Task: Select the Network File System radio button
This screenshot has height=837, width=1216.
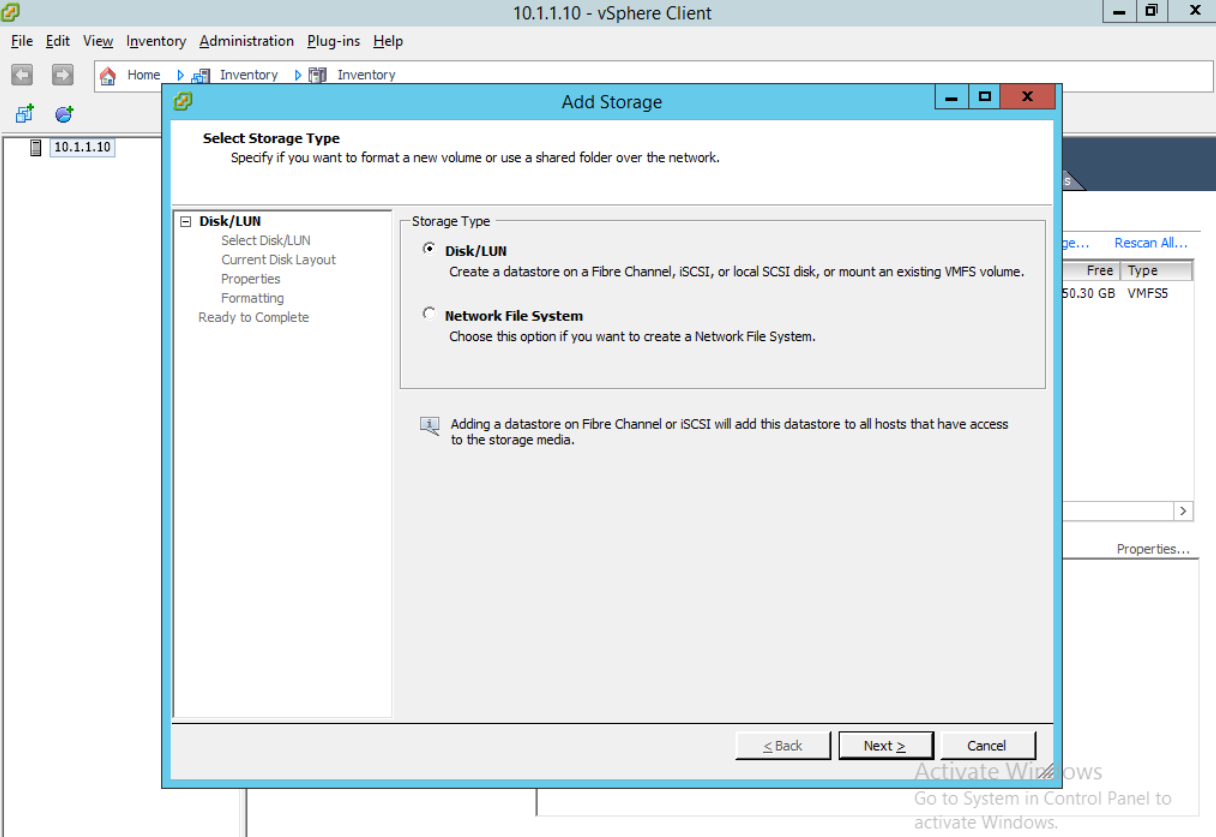Action: point(429,312)
